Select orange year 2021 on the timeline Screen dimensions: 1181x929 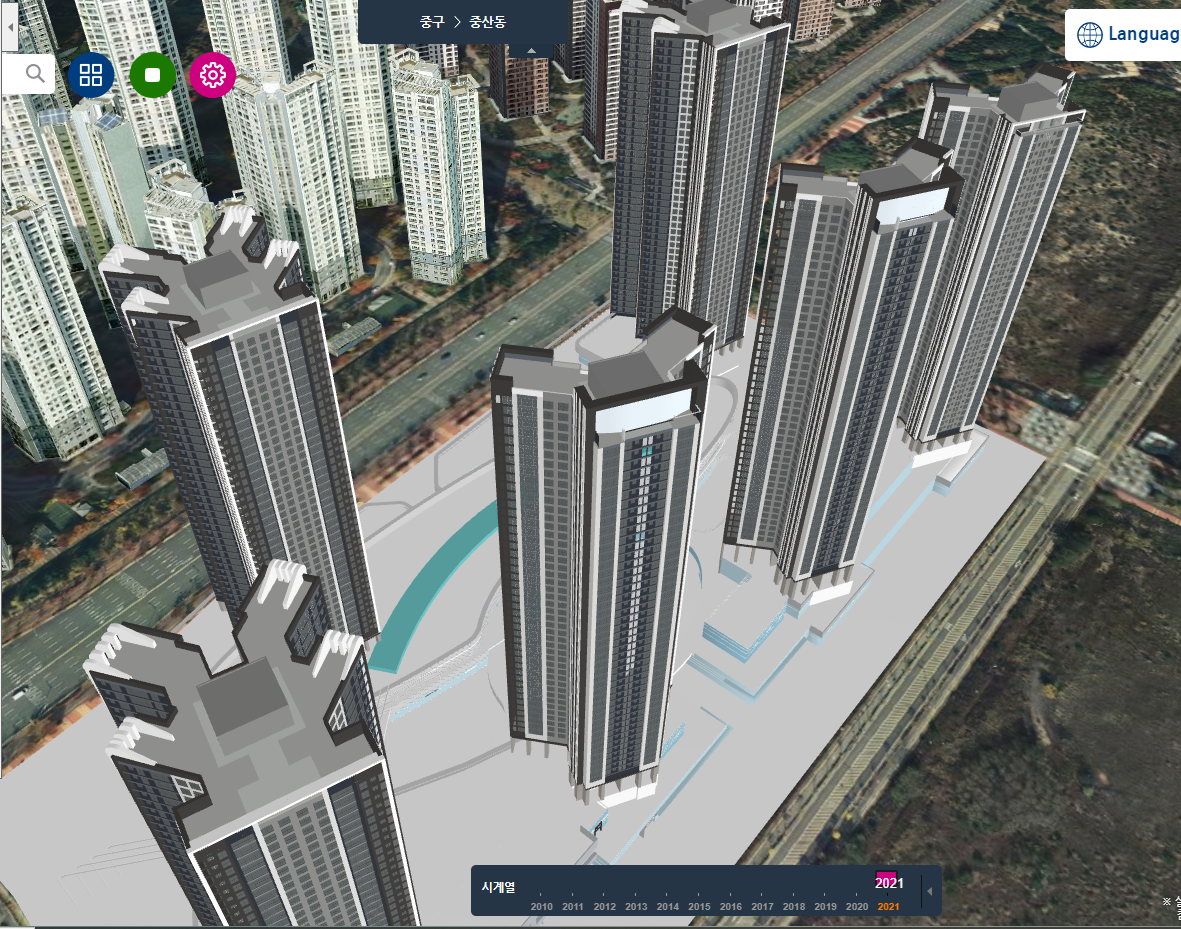(889, 906)
